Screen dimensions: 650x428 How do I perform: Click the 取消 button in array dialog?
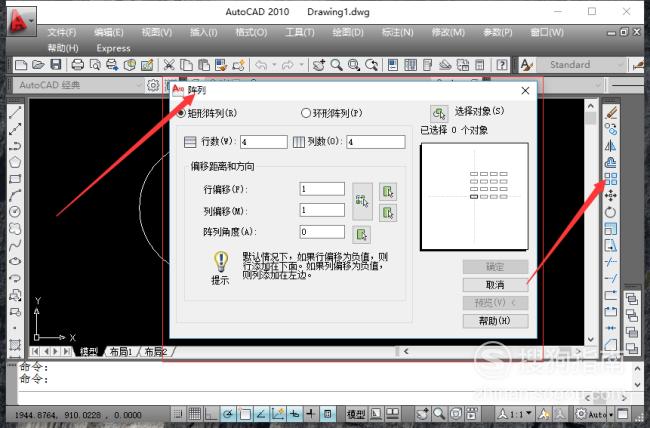point(495,285)
